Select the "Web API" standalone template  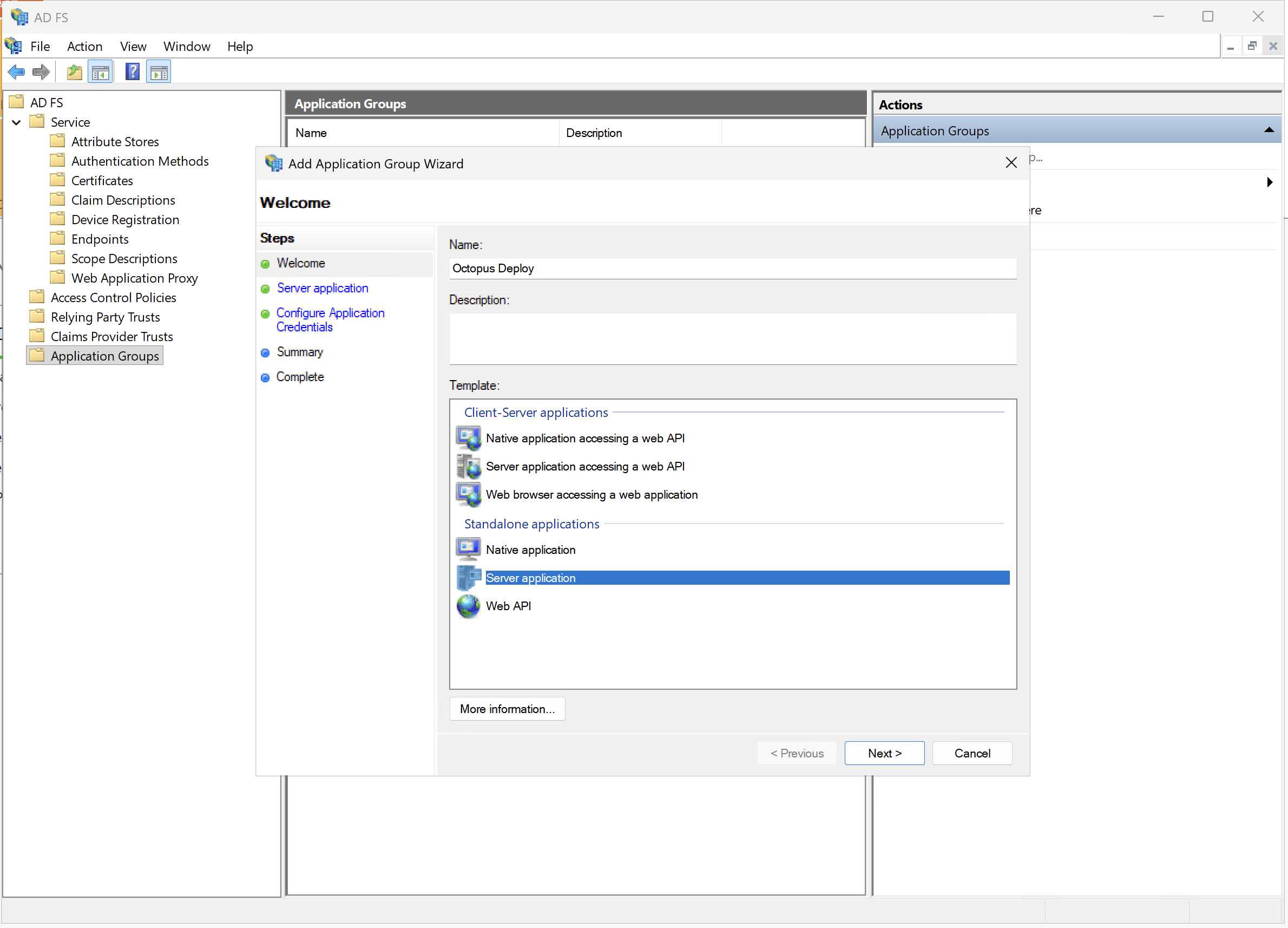point(508,606)
